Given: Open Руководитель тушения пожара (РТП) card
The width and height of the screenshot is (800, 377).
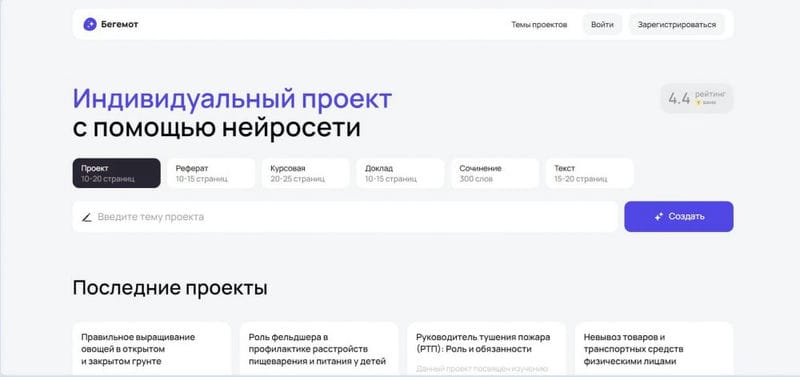Looking at the screenshot, I should point(486,349).
